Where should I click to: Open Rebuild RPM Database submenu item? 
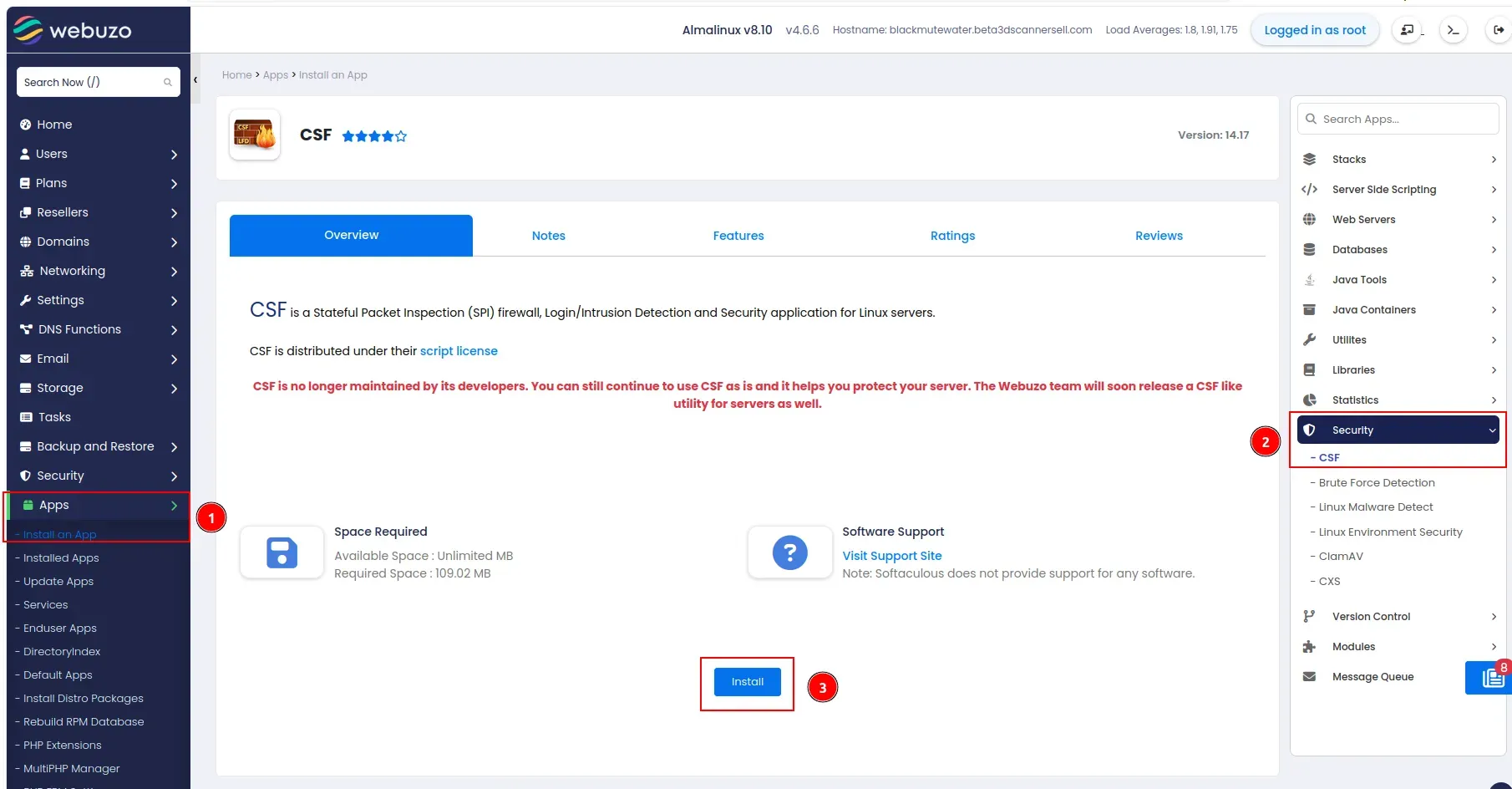(84, 722)
